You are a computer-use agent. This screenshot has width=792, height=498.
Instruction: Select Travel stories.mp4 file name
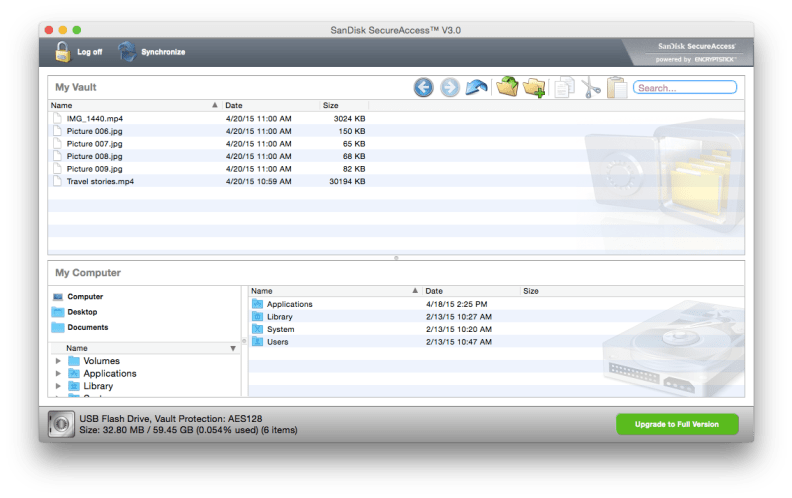click(100, 181)
